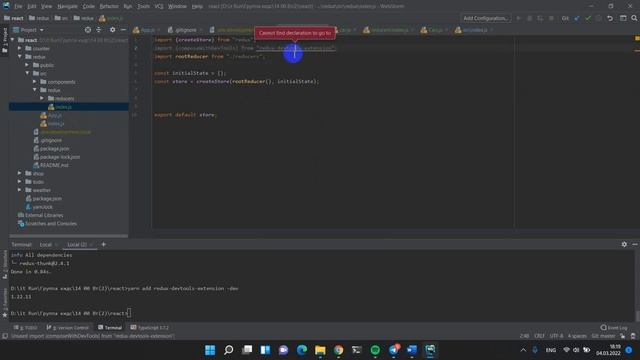The width and height of the screenshot is (640, 360).
Task: Expand the weather folder
Action: (x=20, y=190)
